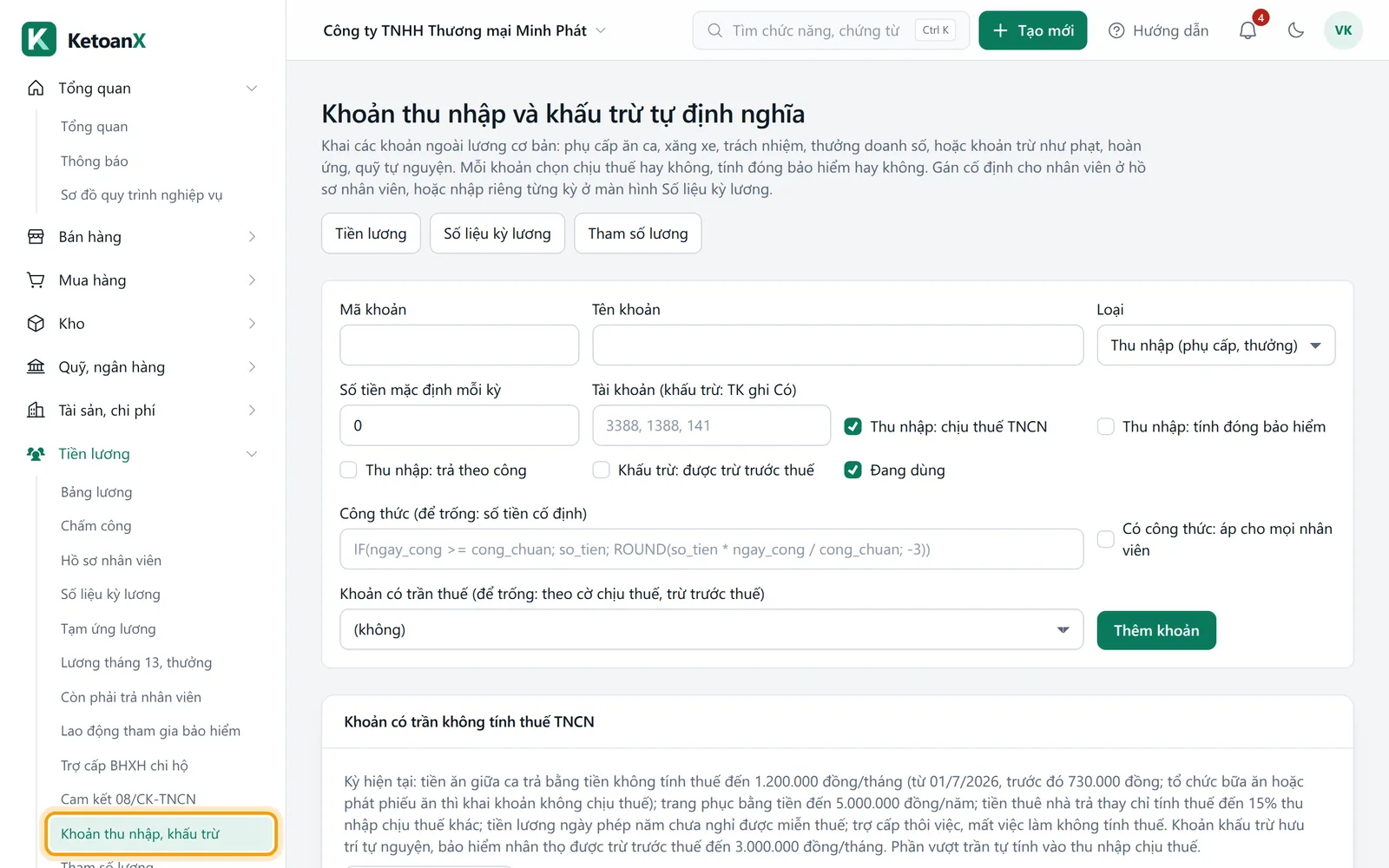This screenshot has height=868, width=1389.
Task: Uncheck the Đang dùng checkbox
Action: point(853,470)
